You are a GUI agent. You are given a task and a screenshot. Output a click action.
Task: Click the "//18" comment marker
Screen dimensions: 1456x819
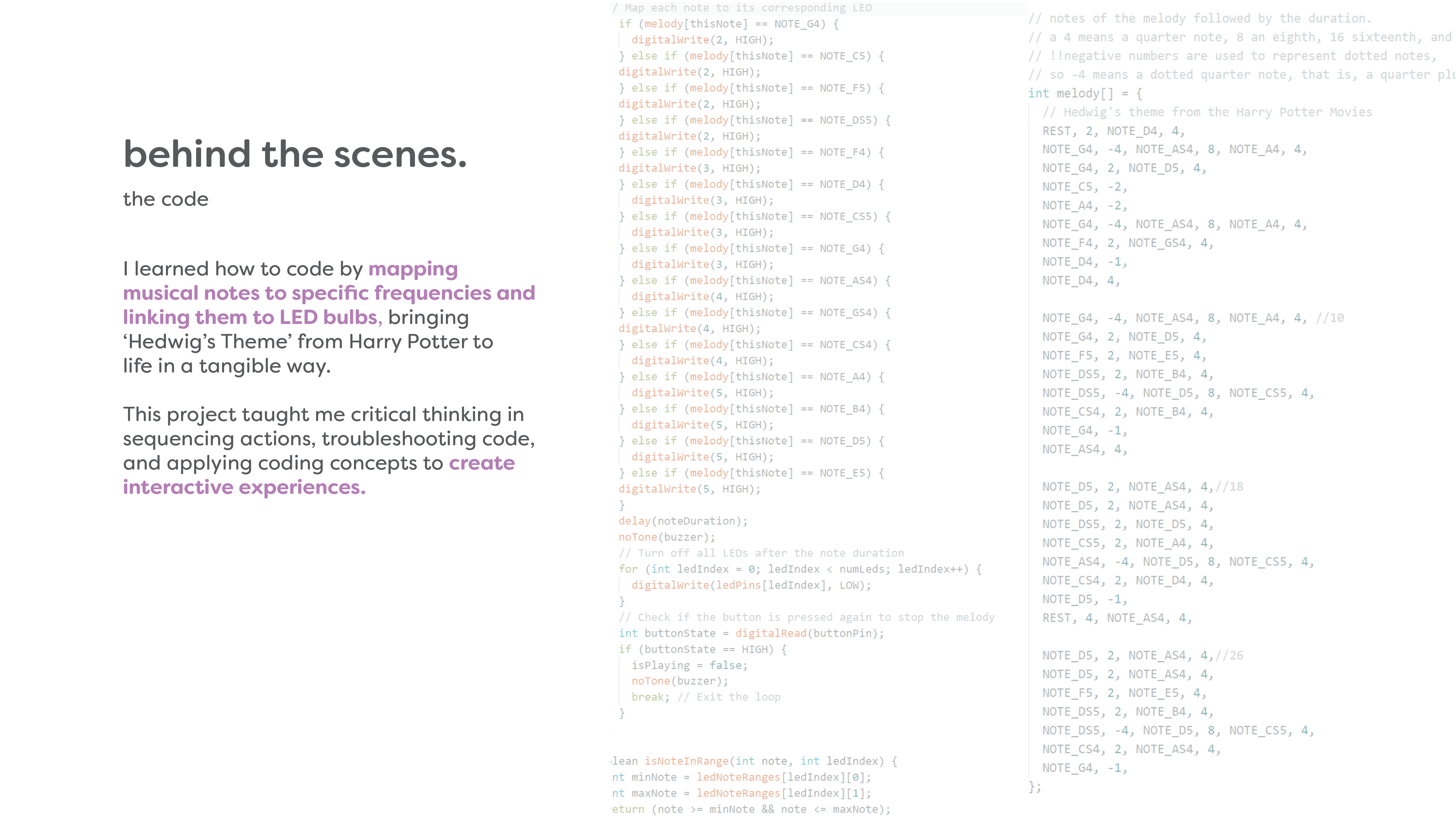coord(1229,487)
